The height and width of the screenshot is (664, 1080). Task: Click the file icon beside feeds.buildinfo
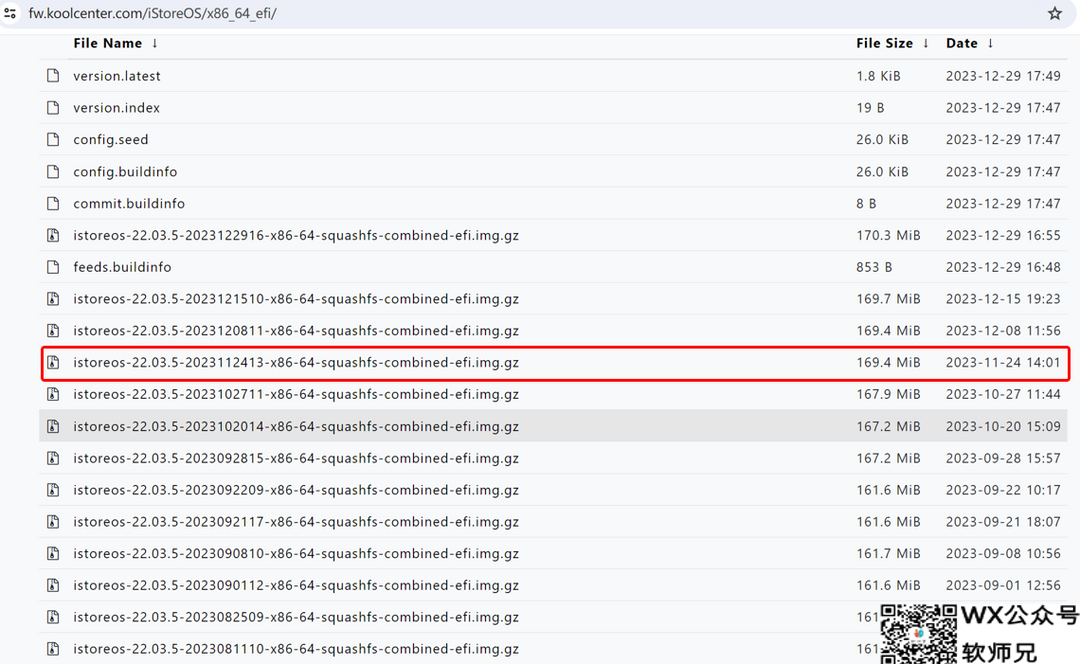(x=53, y=268)
